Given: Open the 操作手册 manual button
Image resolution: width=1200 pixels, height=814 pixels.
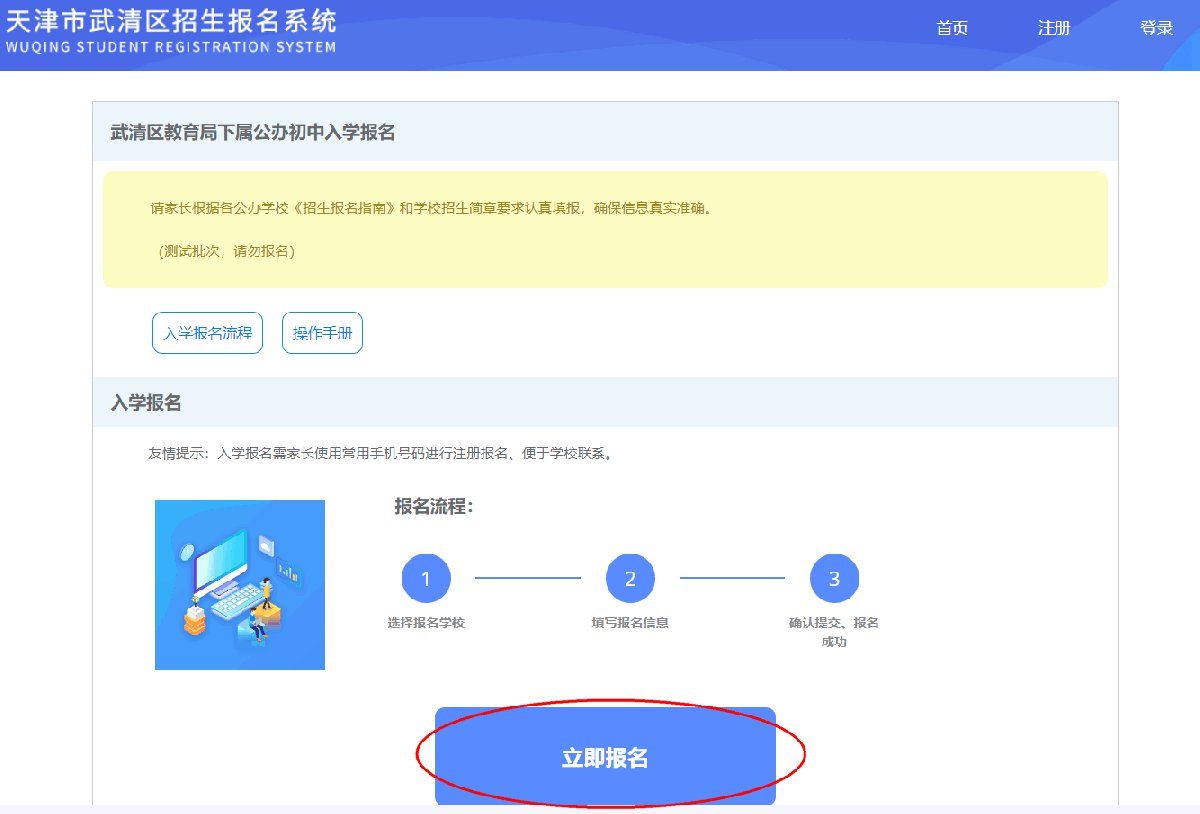Looking at the screenshot, I should tap(322, 333).
